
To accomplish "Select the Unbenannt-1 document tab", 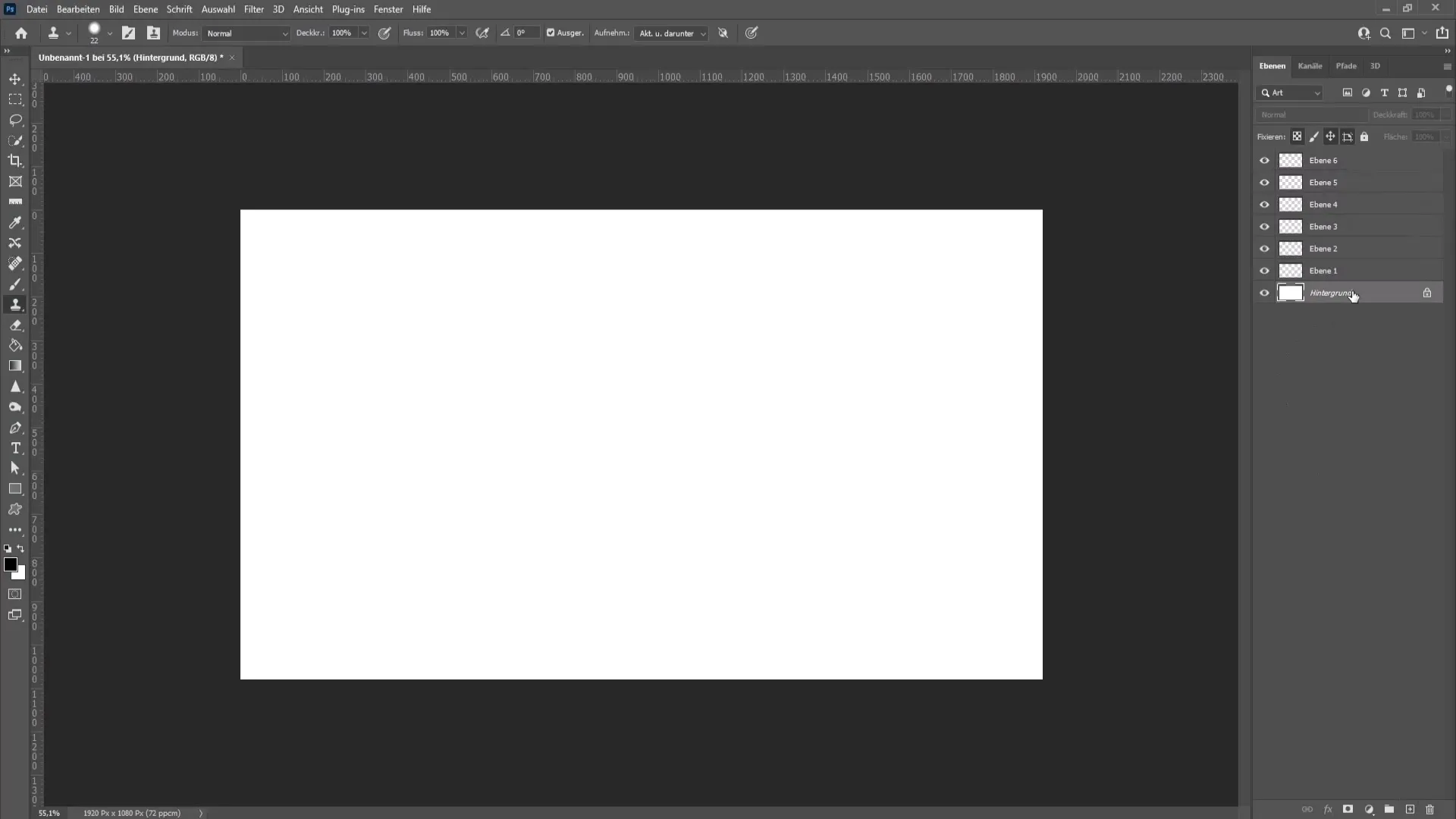I will [x=130, y=58].
